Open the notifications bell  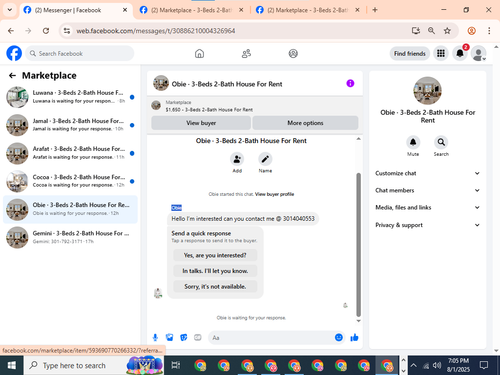pos(460,53)
